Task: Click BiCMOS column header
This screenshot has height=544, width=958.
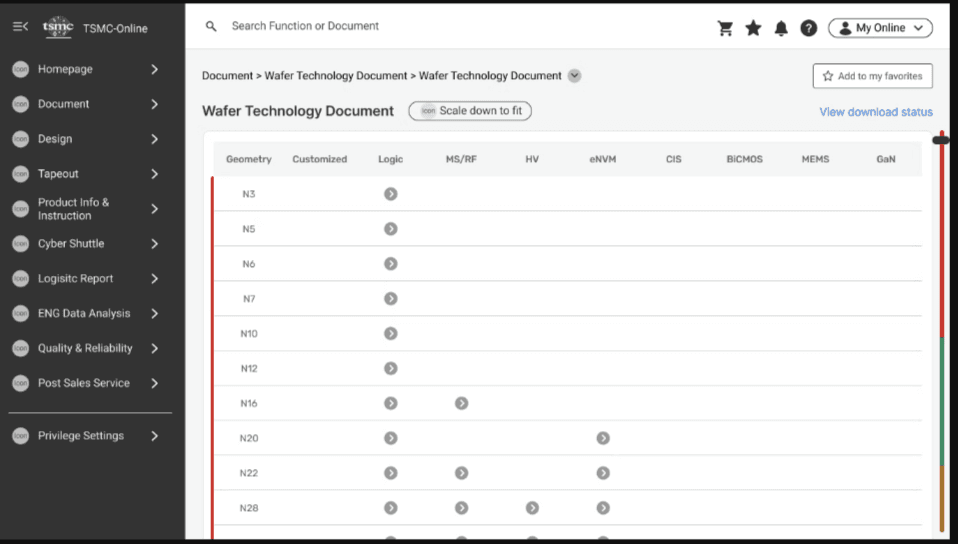Action: pos(744,159)
